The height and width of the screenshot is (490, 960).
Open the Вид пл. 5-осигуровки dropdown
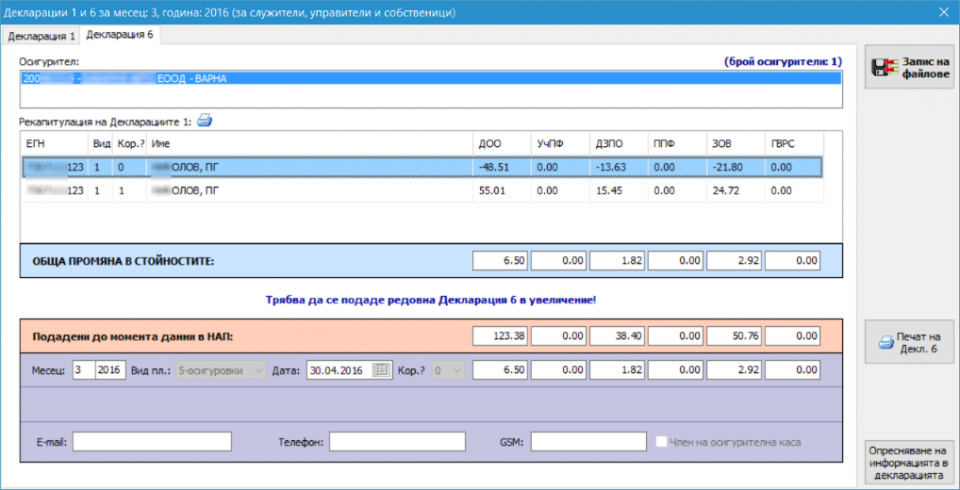point(221,370)
